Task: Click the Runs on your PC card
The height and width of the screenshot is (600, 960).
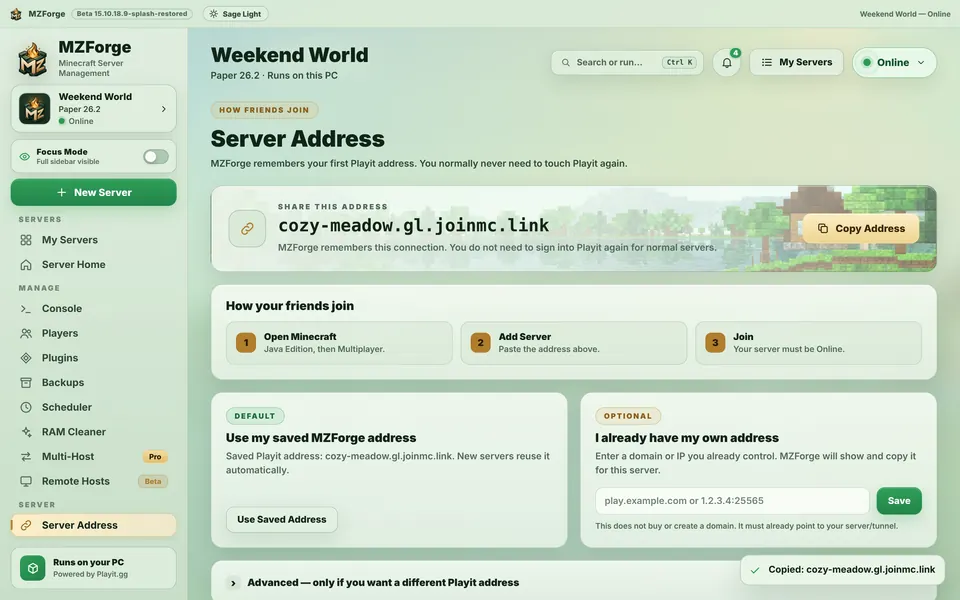Action: (x=94, y=568)
